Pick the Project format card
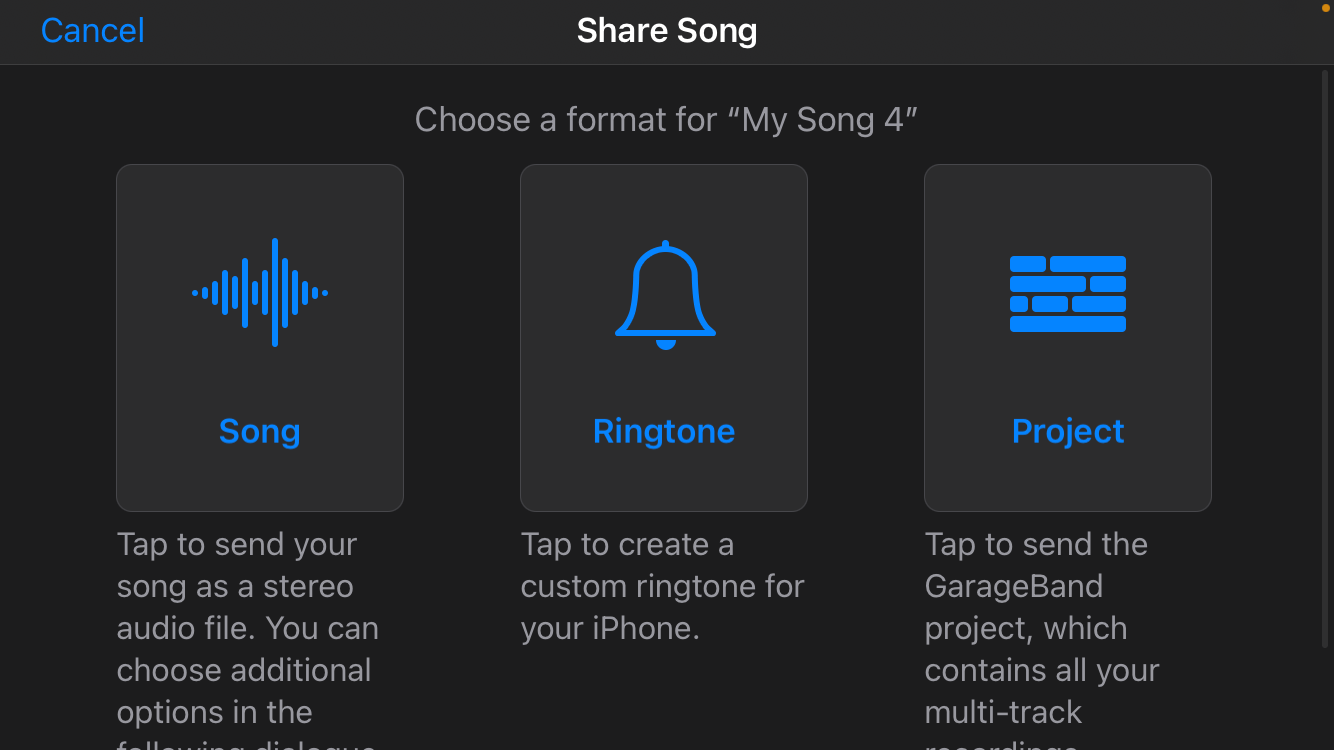 click(1067, 337)
